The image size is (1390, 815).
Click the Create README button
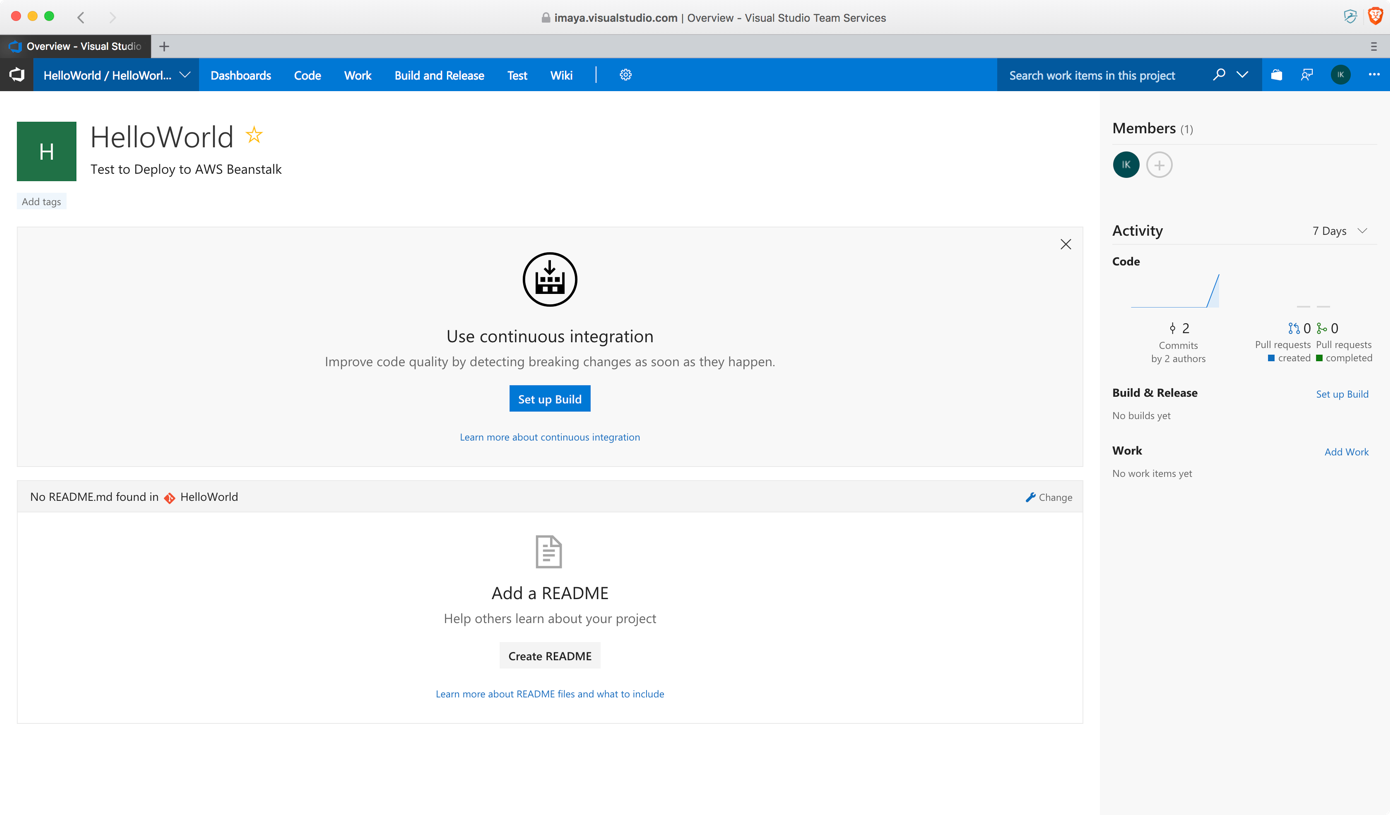point(550,656)
